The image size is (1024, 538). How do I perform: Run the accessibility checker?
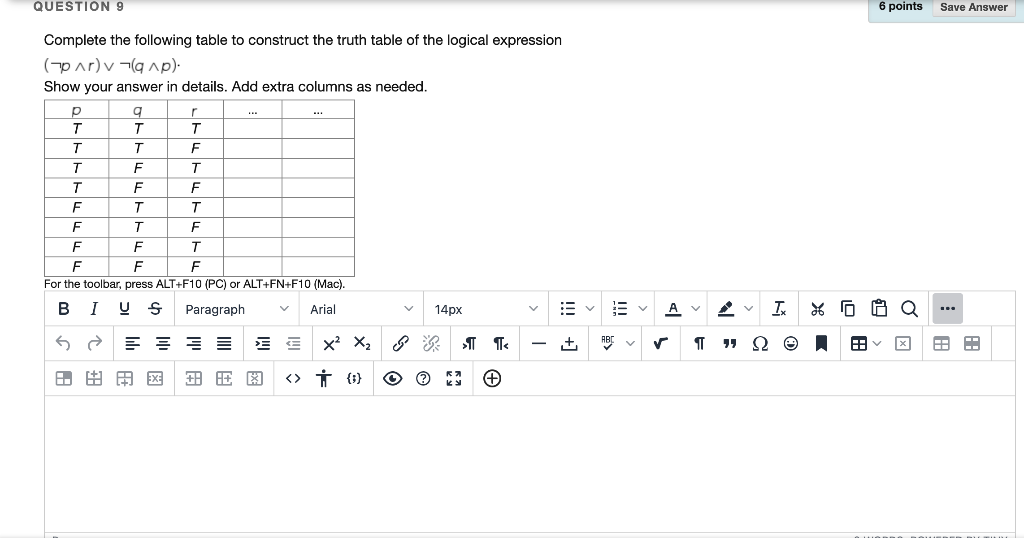[323, 379]
